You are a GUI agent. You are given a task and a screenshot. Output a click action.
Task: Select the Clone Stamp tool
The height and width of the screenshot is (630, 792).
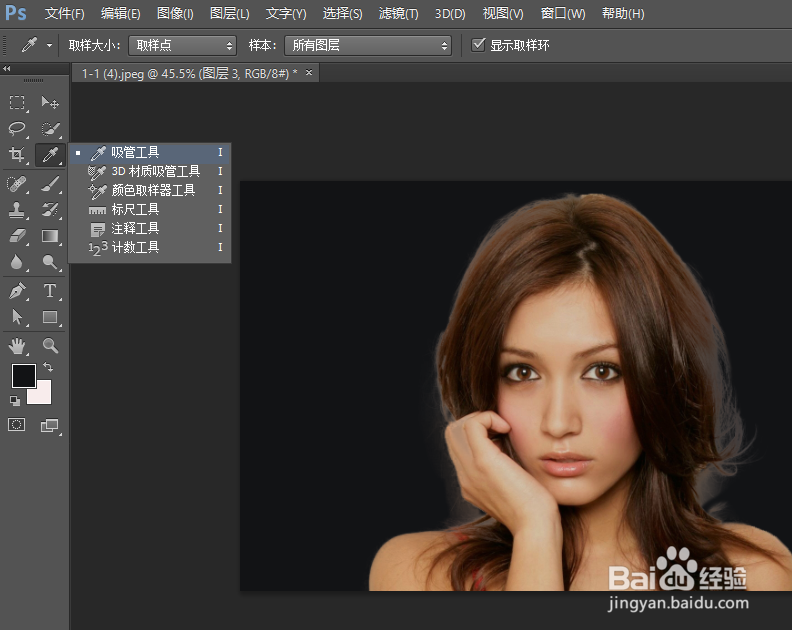pyautogui.click(x=17, y=210)
